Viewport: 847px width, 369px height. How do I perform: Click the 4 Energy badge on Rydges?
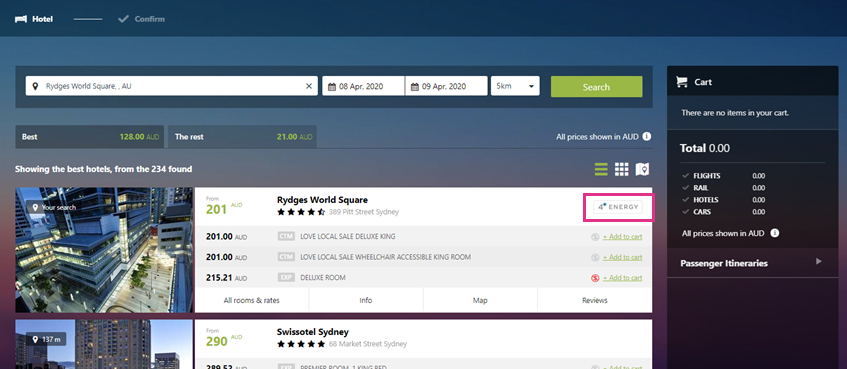pyautogui.click(x=618, y=207)
